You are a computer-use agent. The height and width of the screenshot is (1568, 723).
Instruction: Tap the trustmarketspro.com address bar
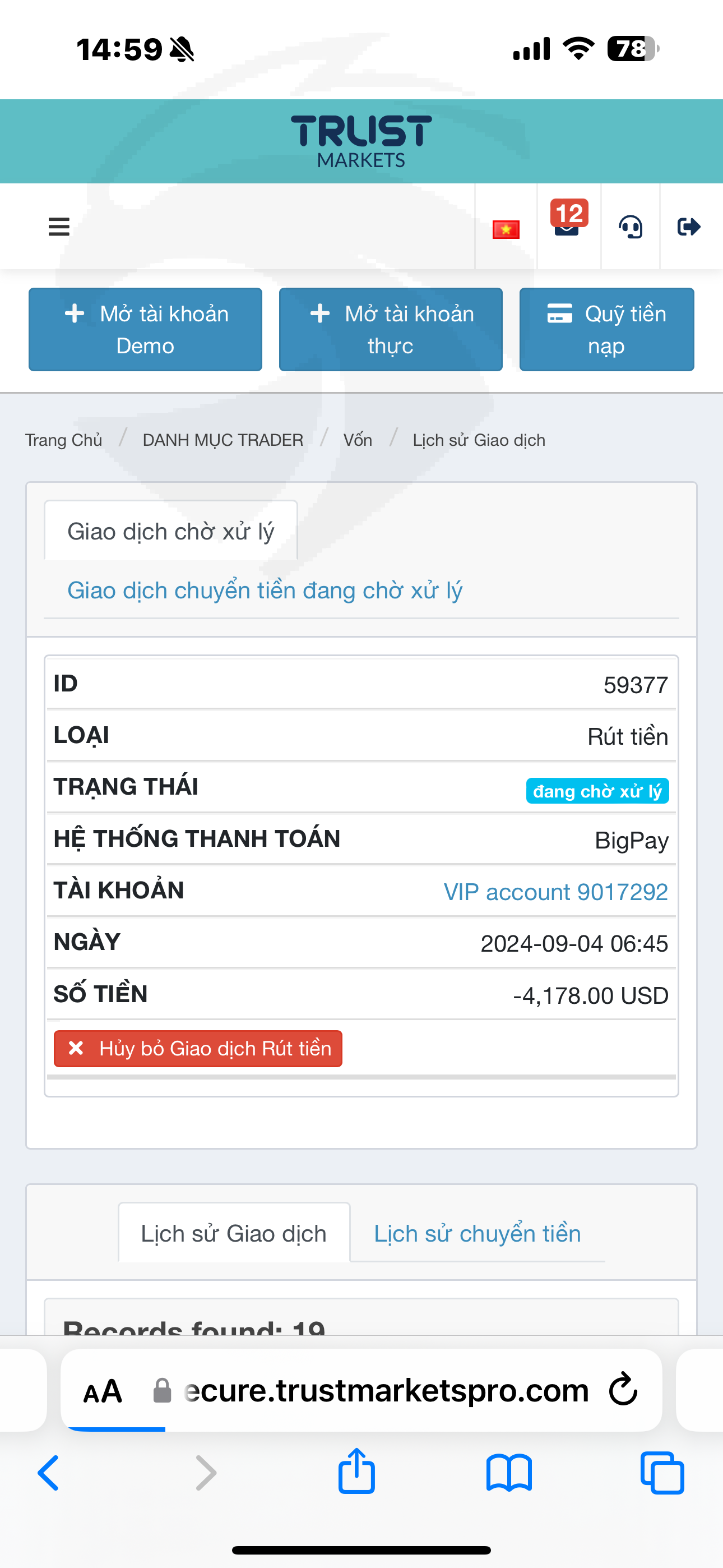(x=386, y=1391)
